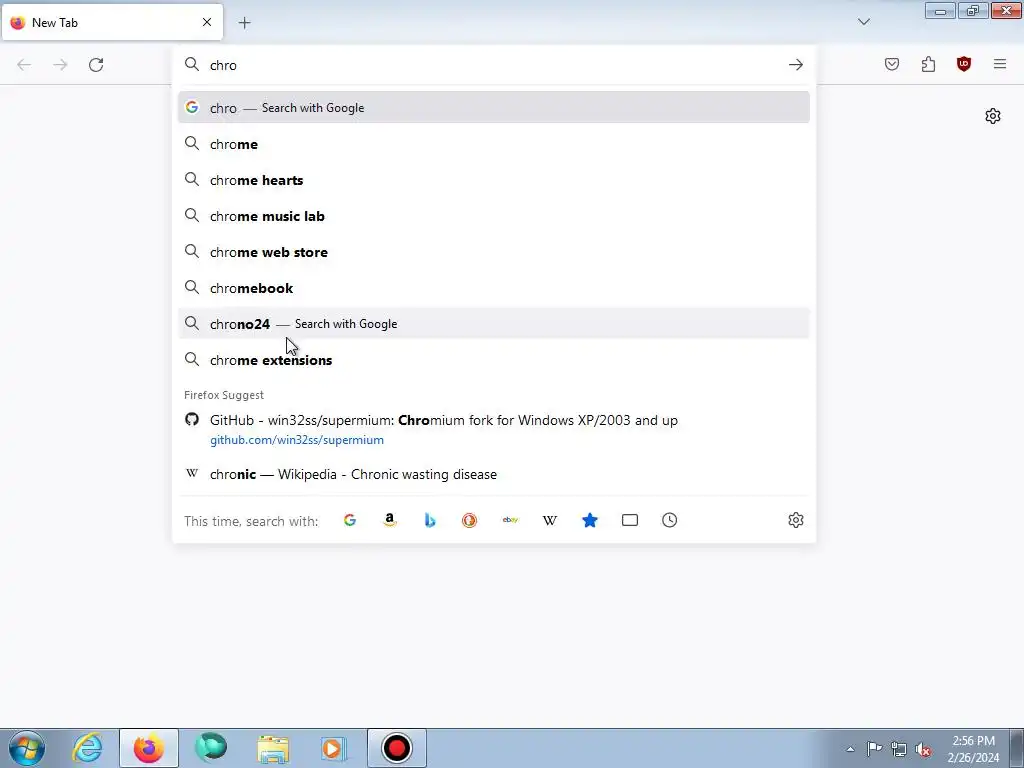Viewport: 1024px width, 768px height.
Task: Search bookmarks with the star icon
Action: point(590,520)
